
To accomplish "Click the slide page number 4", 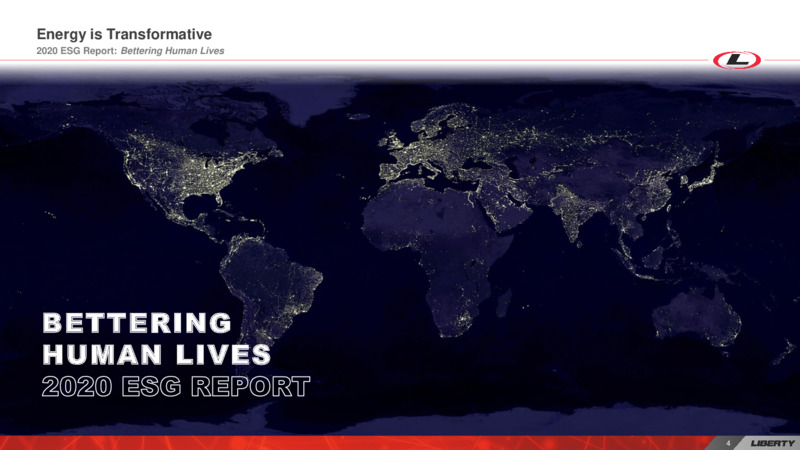I will (x=728, y=443).
